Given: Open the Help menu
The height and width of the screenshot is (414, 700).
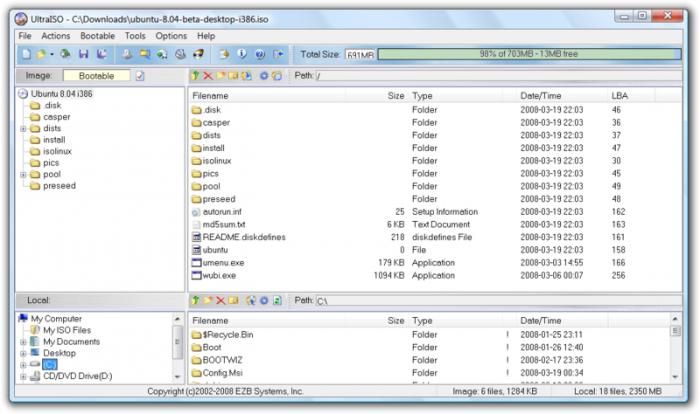Looking at the screenshot, I should tap(206, 36).
